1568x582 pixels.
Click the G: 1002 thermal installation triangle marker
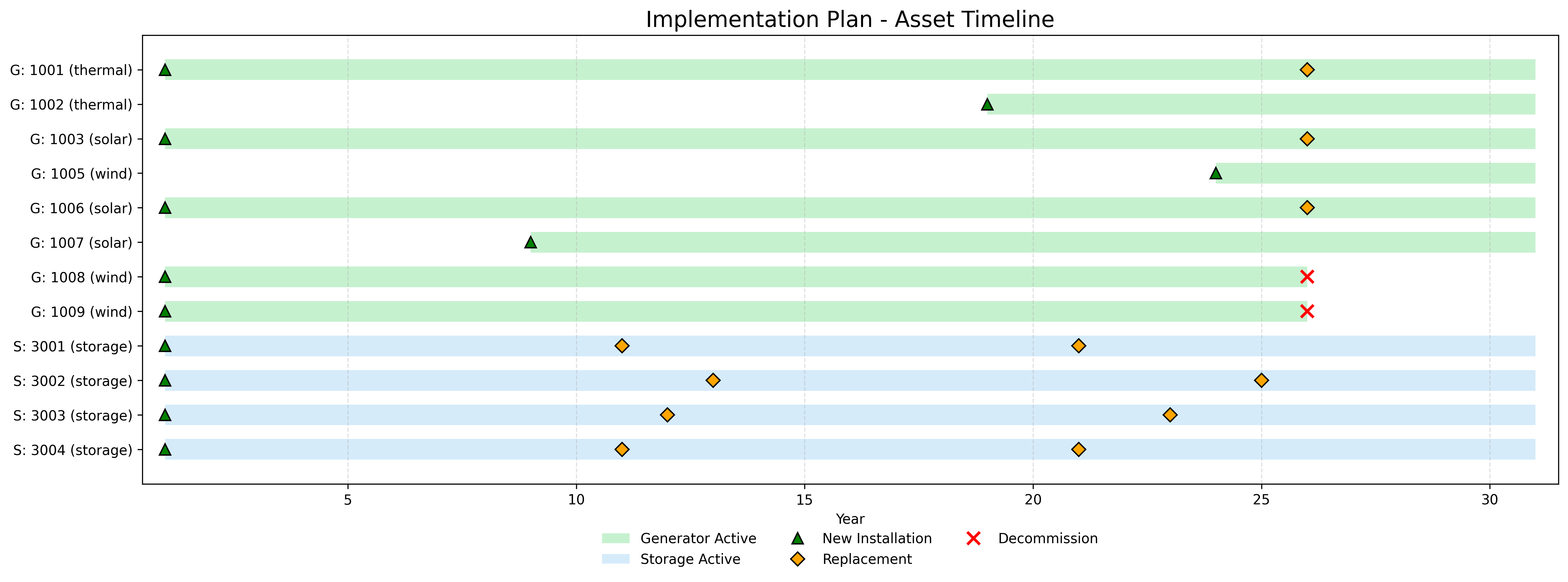pyautogui.click(x=987, y=105)
